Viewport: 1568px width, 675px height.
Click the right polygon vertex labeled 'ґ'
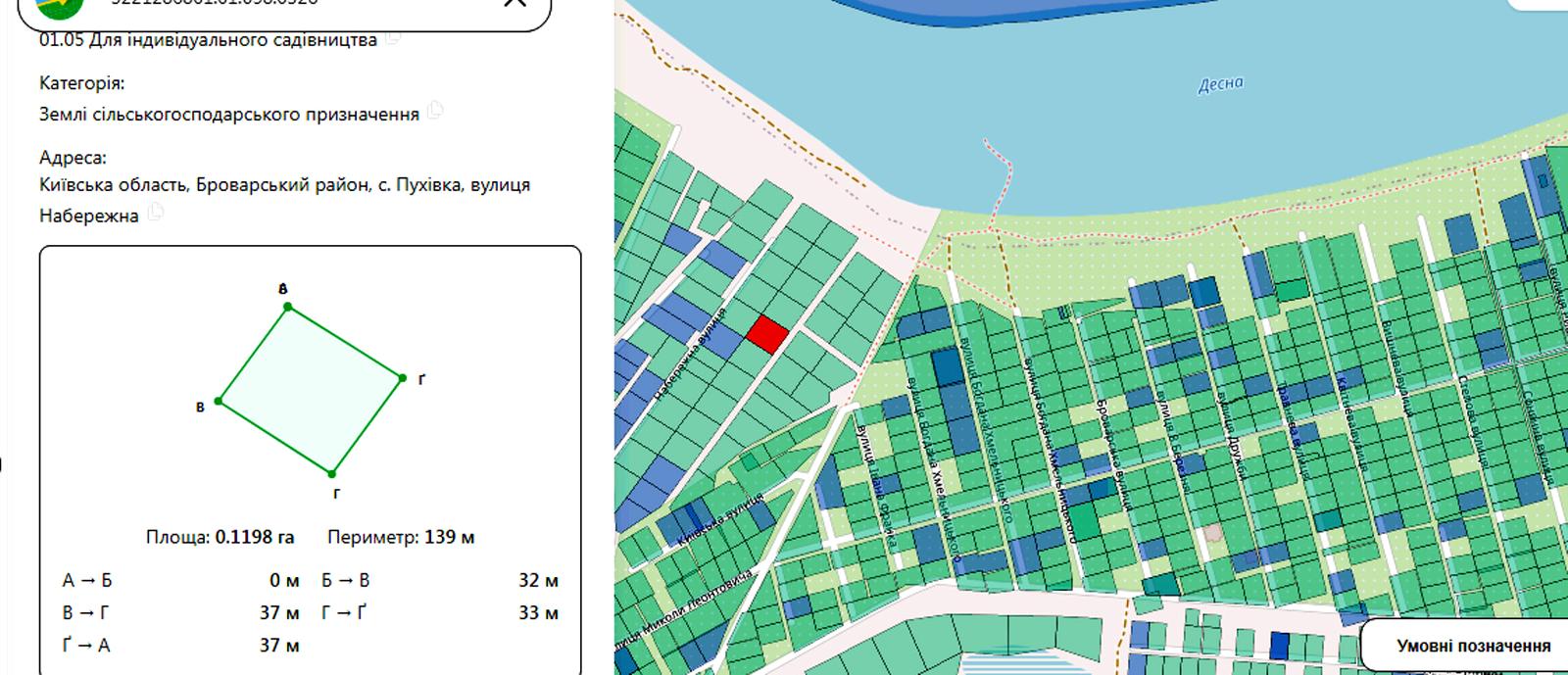pos(402,377)
